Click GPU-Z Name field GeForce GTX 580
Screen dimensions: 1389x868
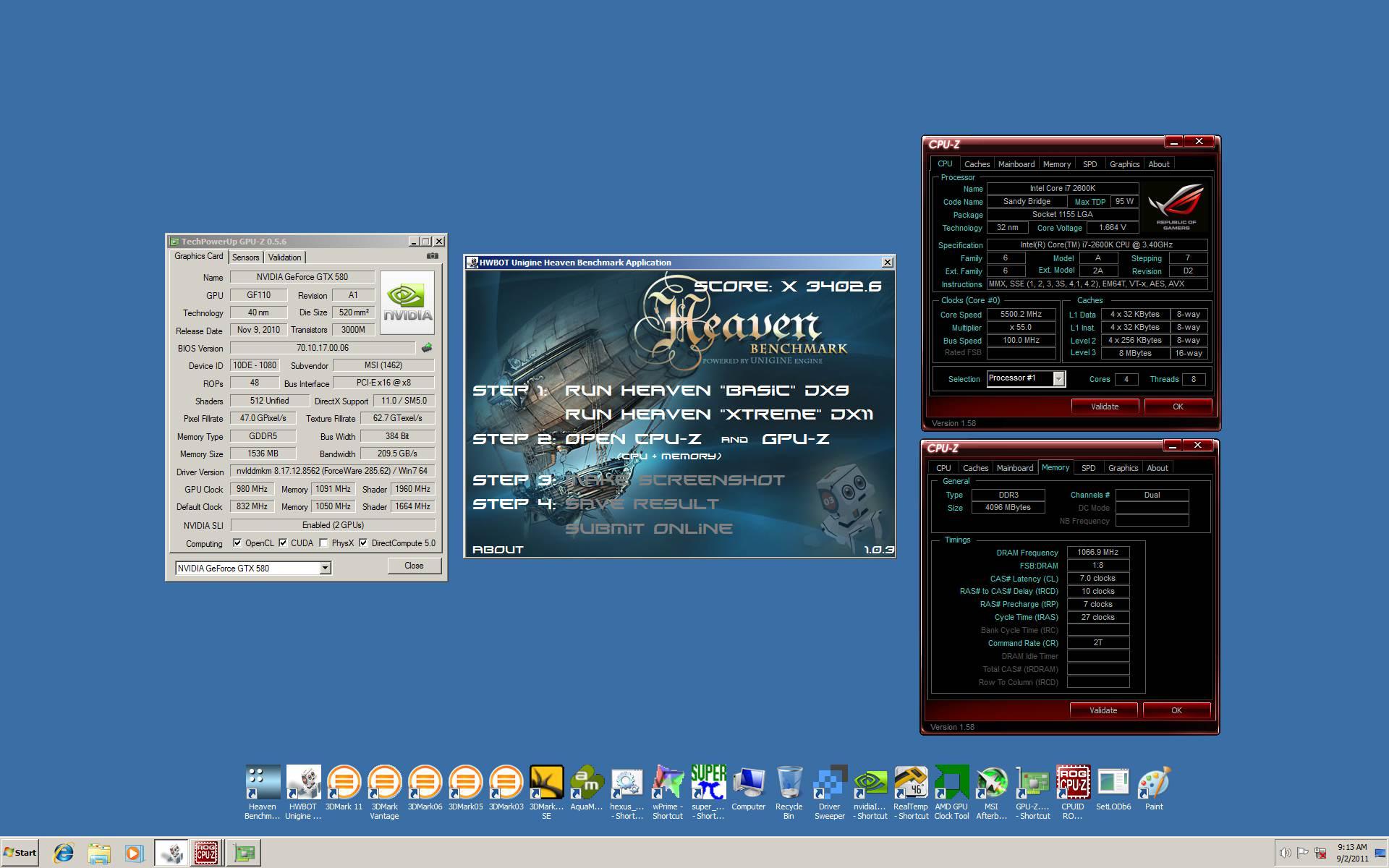302,277
